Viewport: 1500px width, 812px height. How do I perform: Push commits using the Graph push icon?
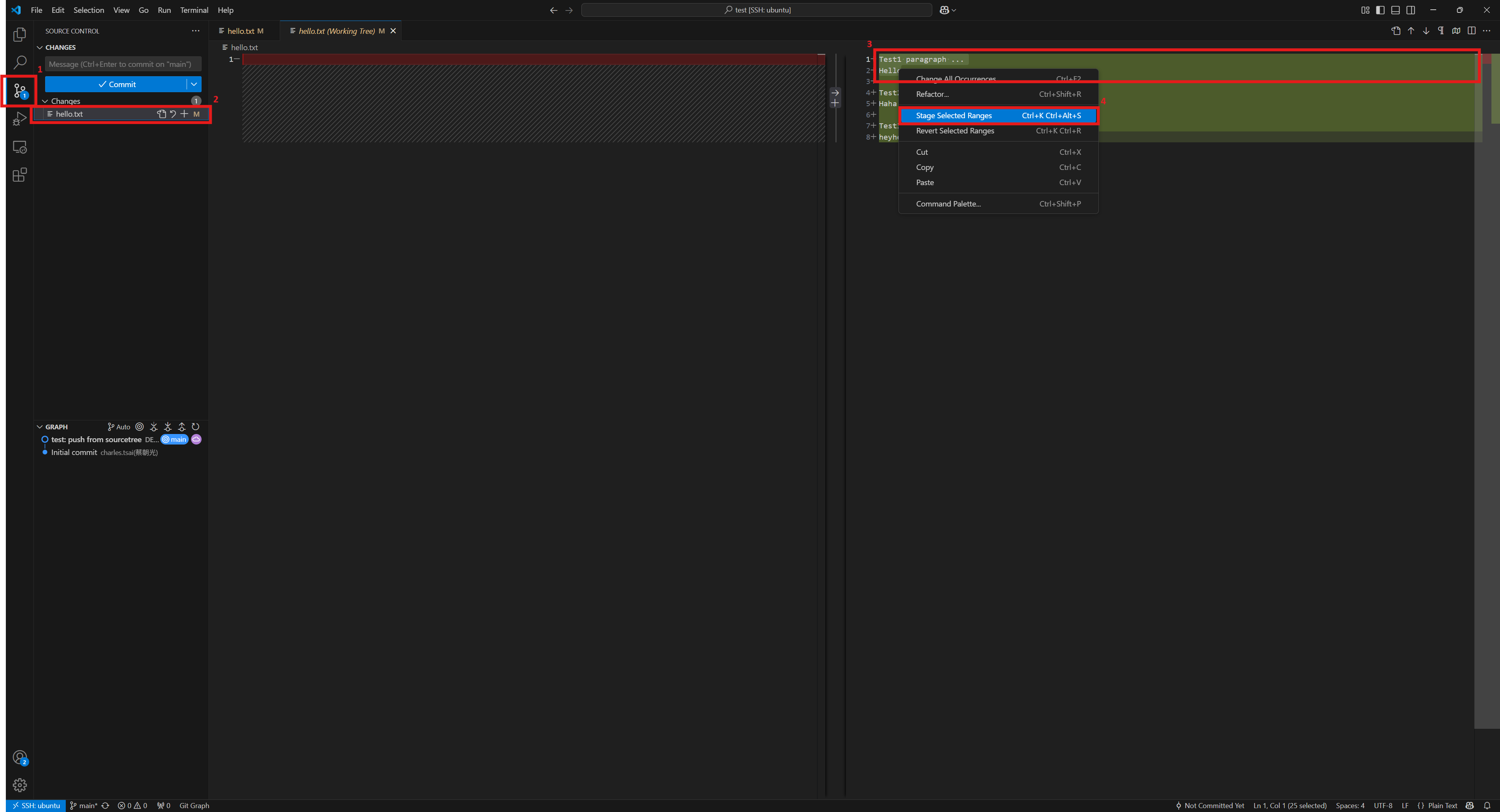tap(181, 427)
